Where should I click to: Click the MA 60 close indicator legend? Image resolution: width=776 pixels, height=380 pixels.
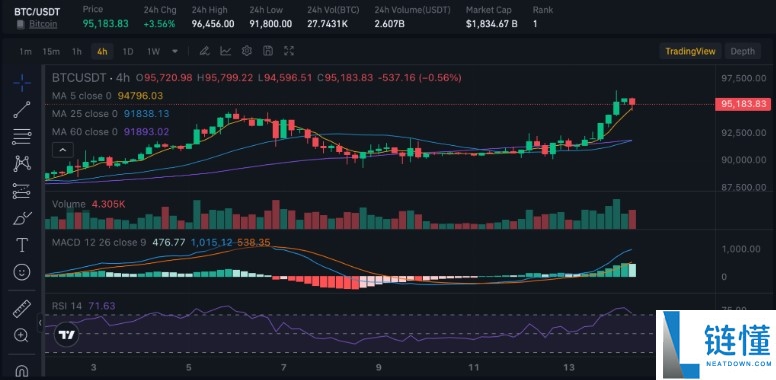110,132
